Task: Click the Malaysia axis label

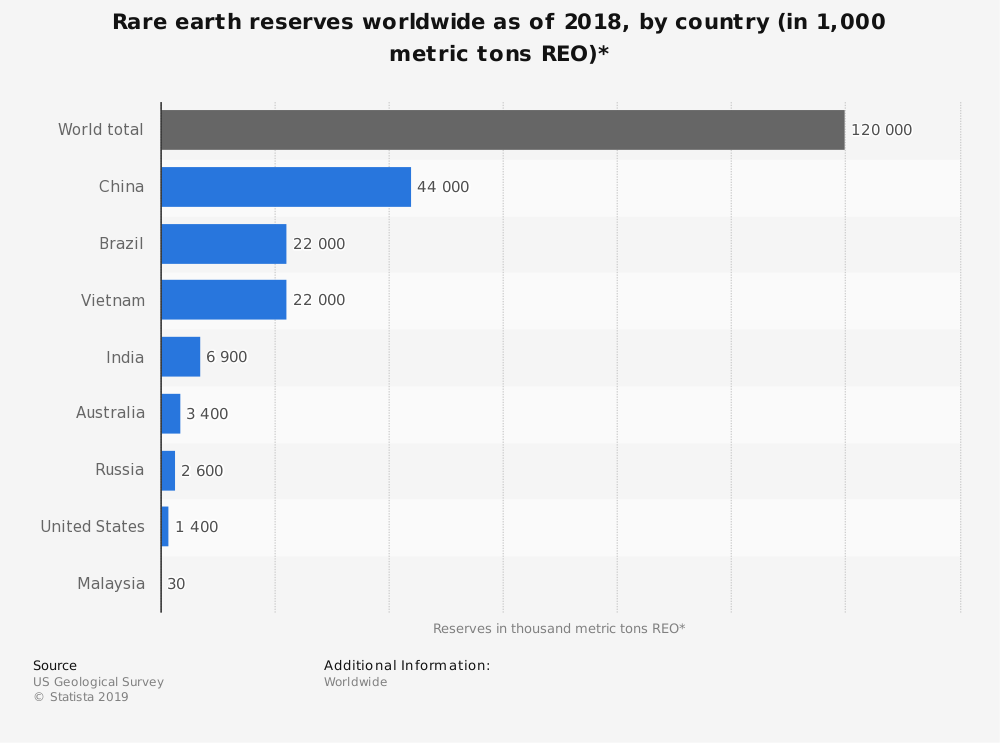Action: pyautogui.click(x=111, y=584)
